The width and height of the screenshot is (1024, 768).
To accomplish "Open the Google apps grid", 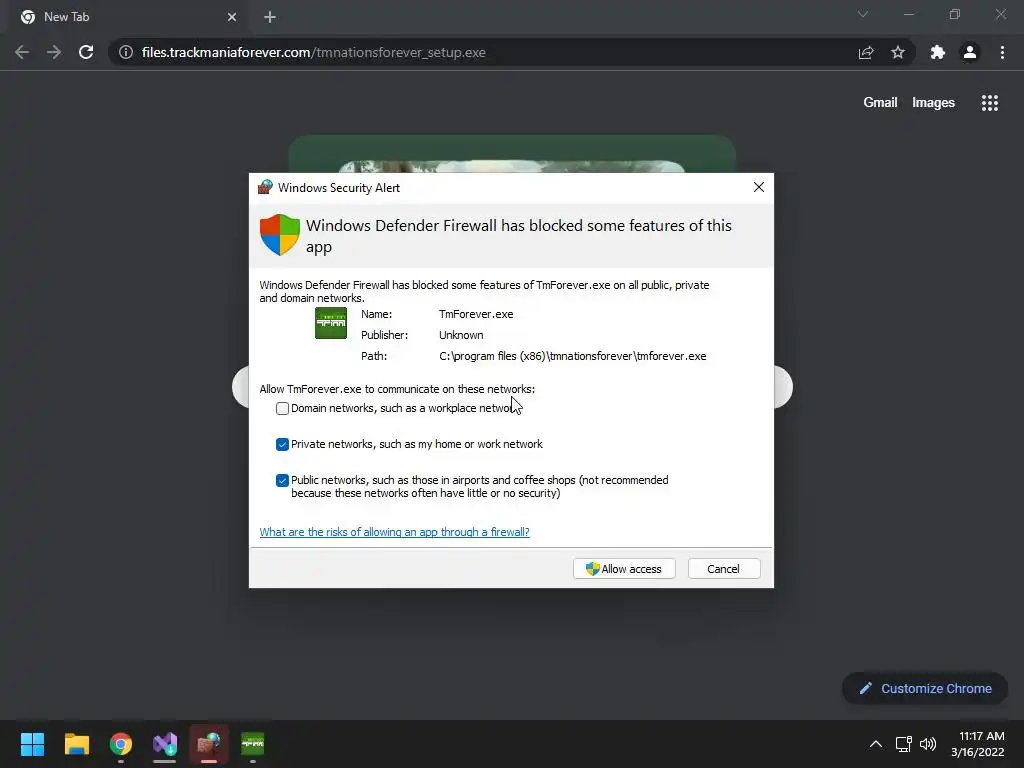I will 990,103.
